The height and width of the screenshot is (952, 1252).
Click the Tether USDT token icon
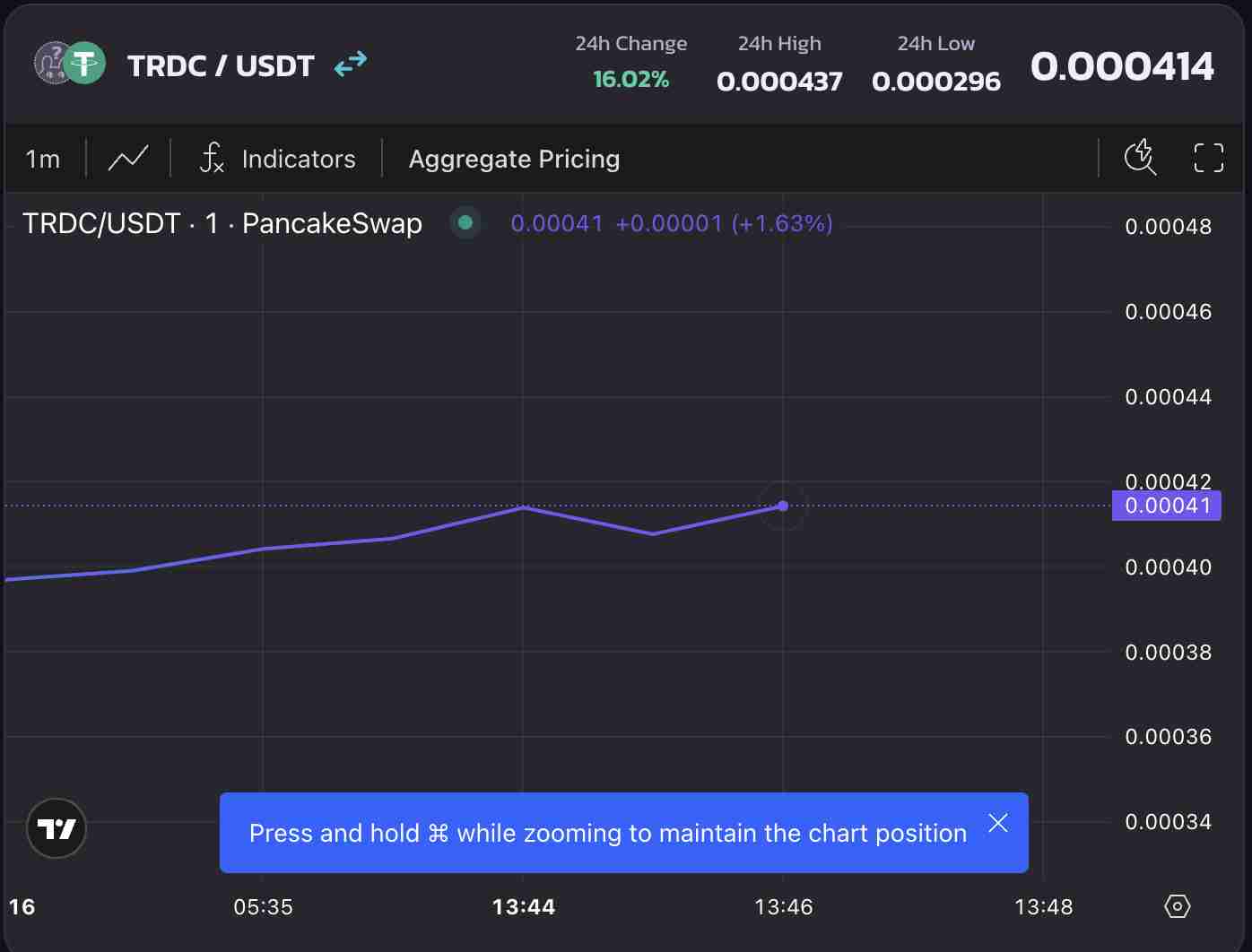pyautogui.click(x=85, y=64)
